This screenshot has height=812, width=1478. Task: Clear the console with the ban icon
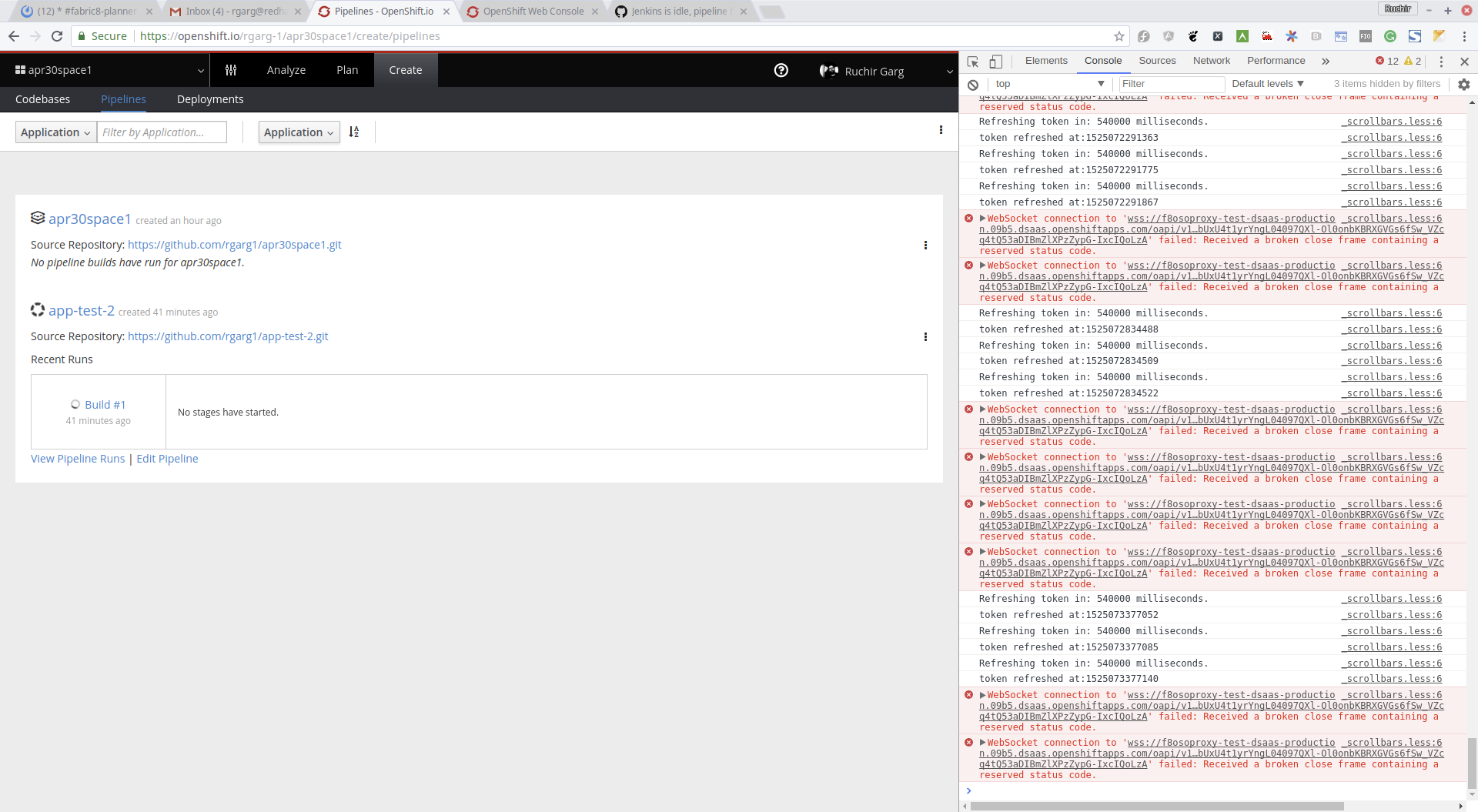pyautogui.click(x=972, y=85)
